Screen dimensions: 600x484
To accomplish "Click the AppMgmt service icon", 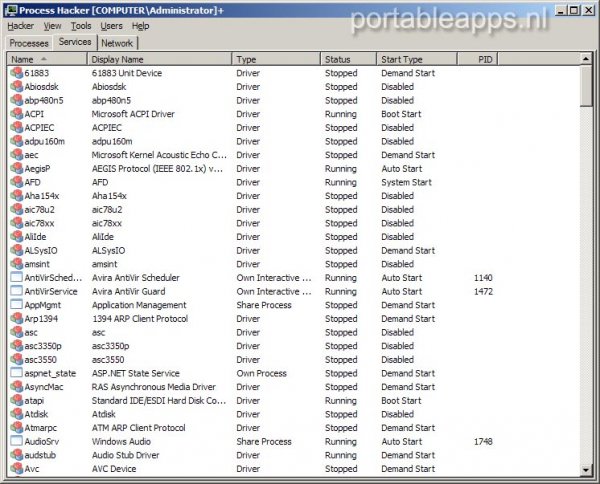I will pos(16,305).
